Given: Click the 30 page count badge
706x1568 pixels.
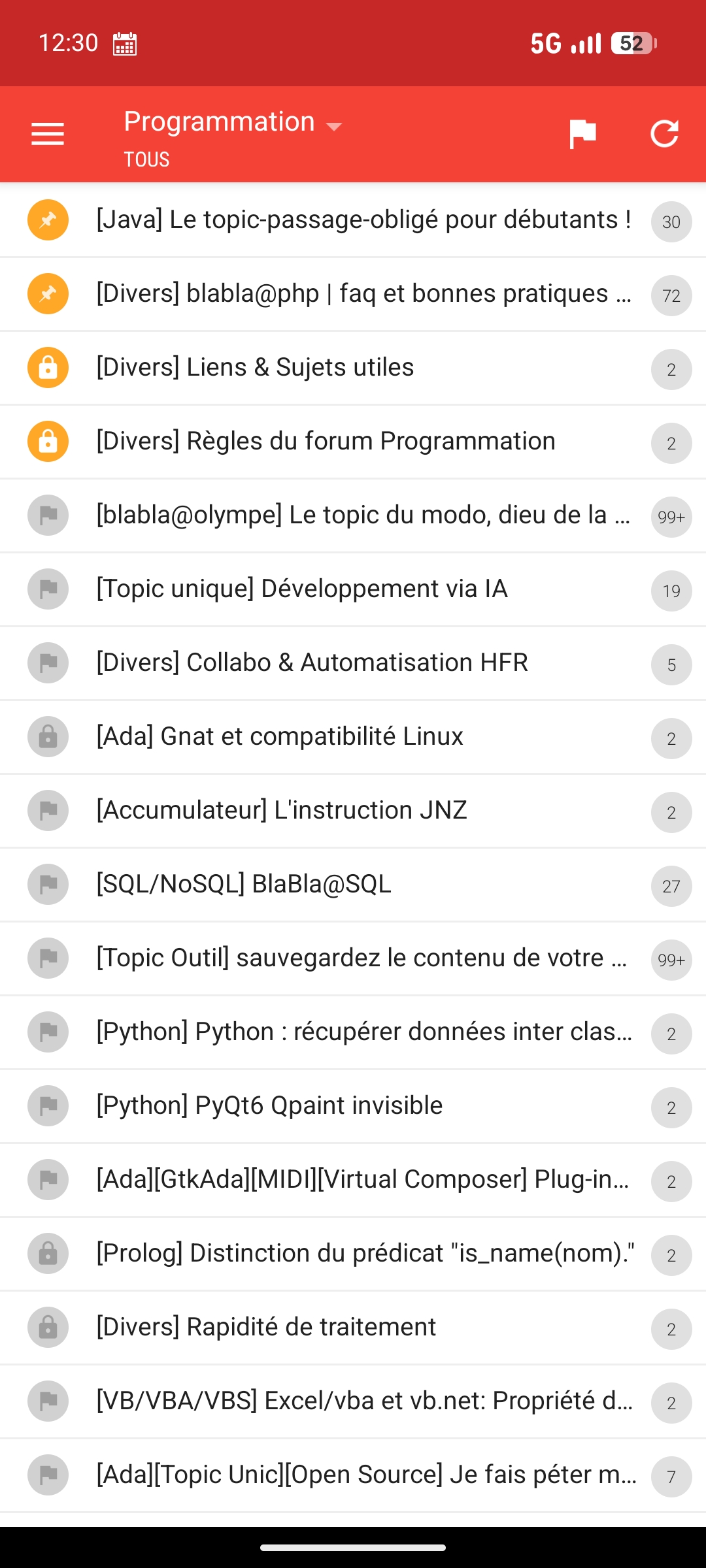Looking at the screenshot, I should (x=671, y=222).
